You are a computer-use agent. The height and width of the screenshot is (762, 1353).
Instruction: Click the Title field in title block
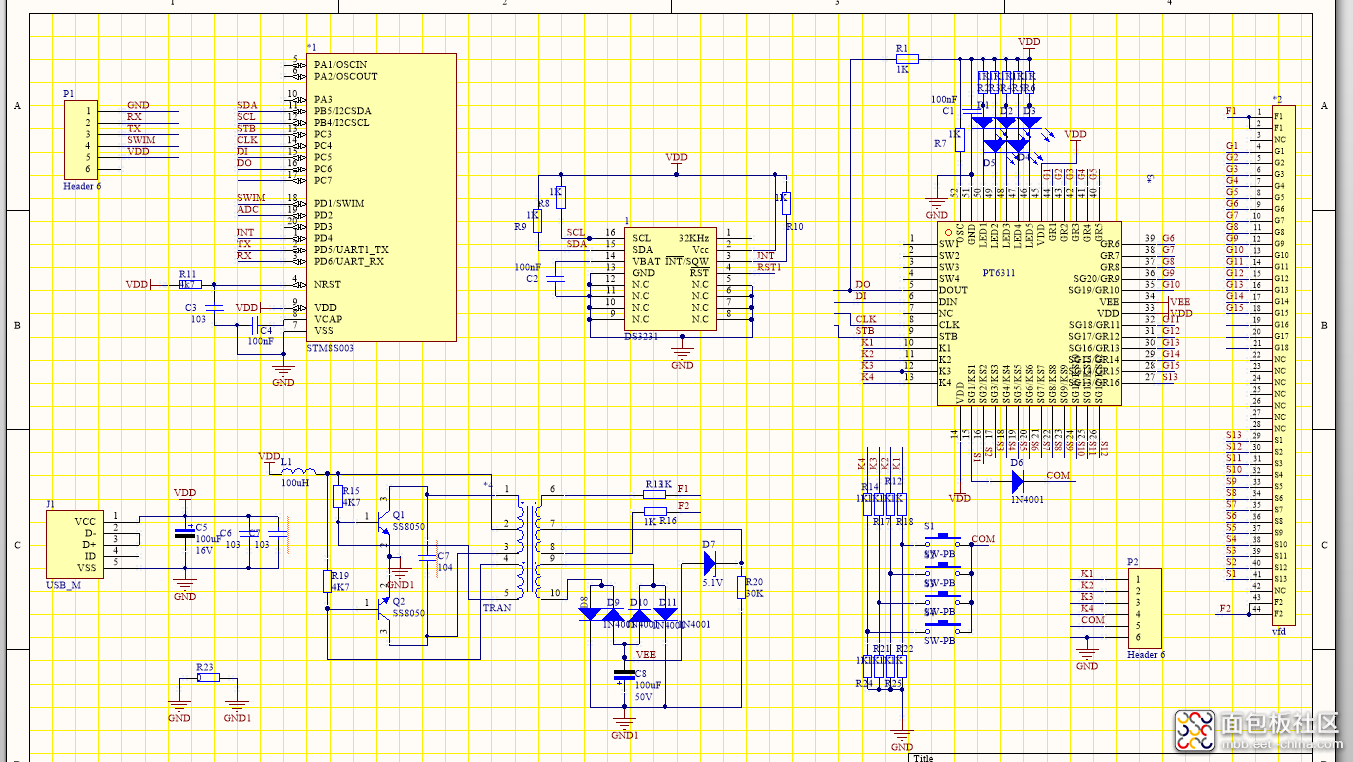tap(924, 758)
